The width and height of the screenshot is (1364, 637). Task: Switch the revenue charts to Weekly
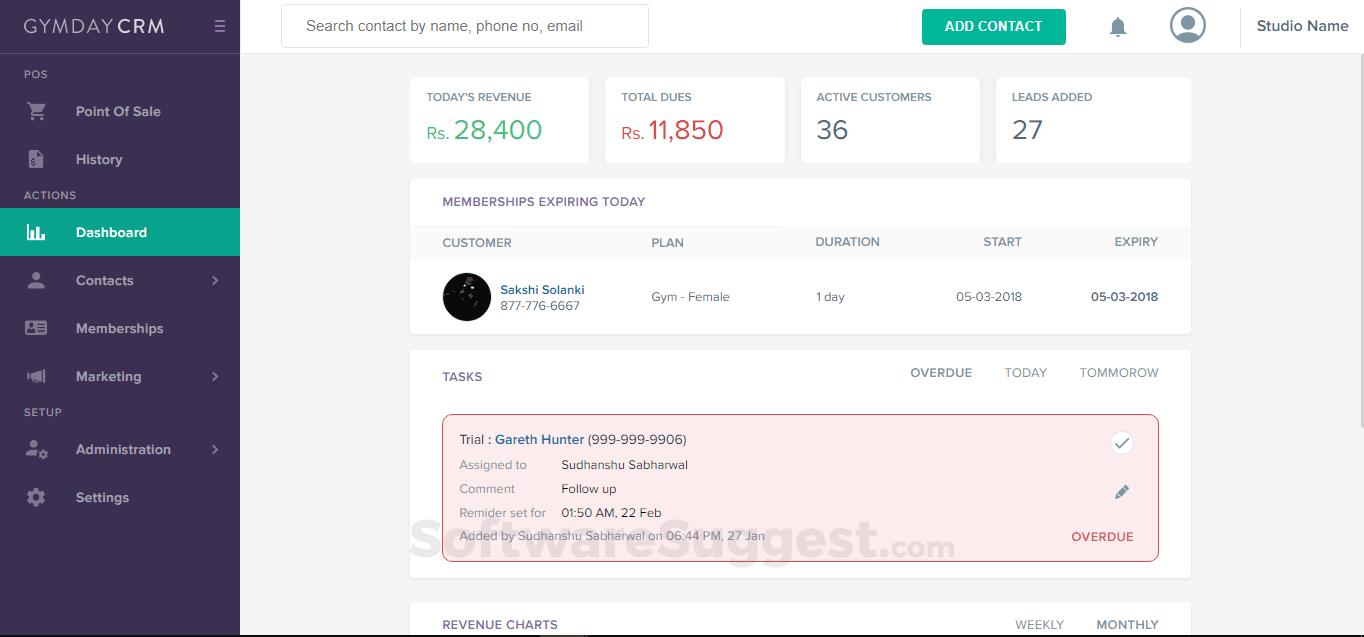[x=1039, y=625]
